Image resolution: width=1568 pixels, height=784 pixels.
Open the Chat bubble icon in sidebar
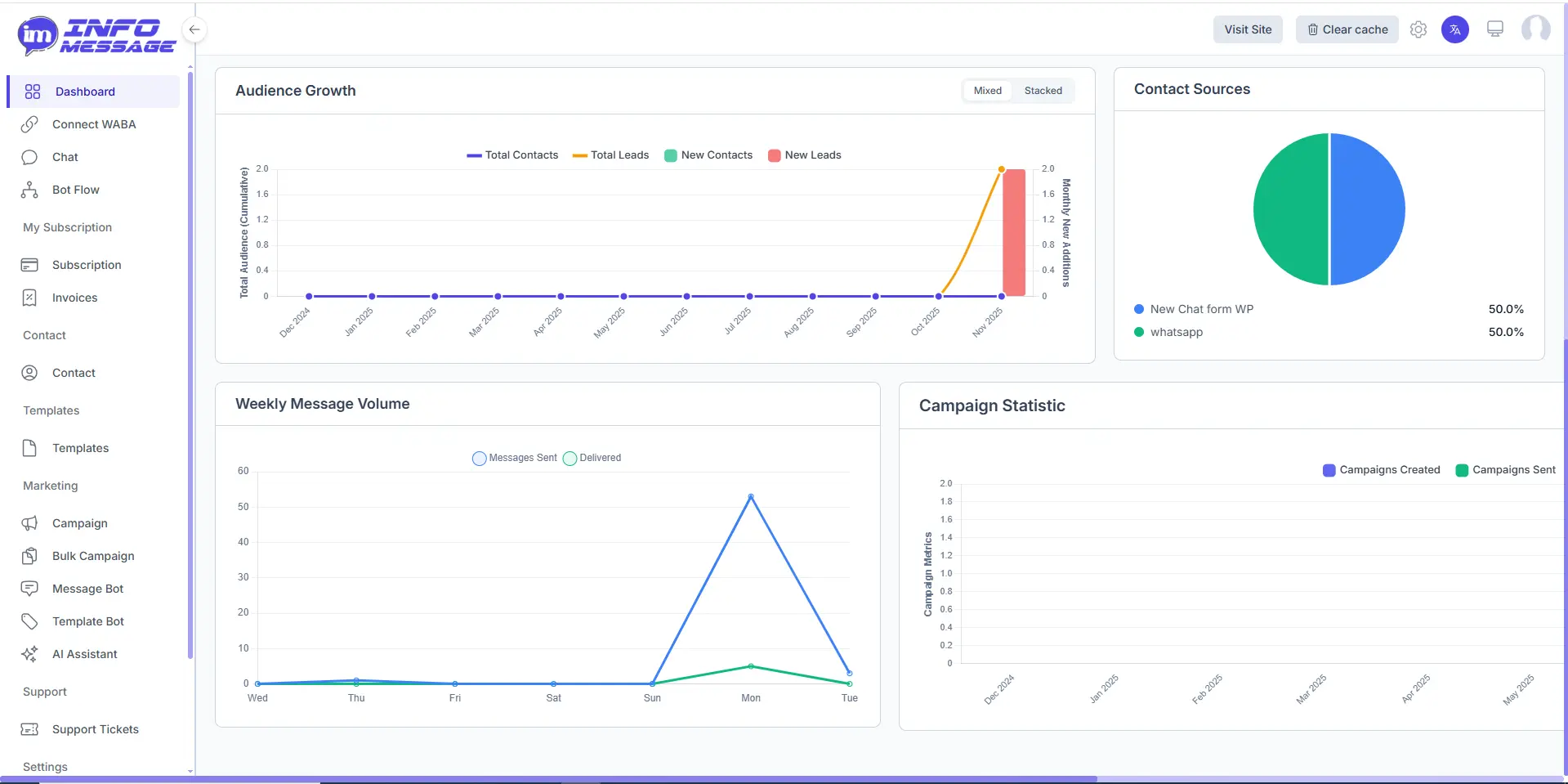coord(29,157)
